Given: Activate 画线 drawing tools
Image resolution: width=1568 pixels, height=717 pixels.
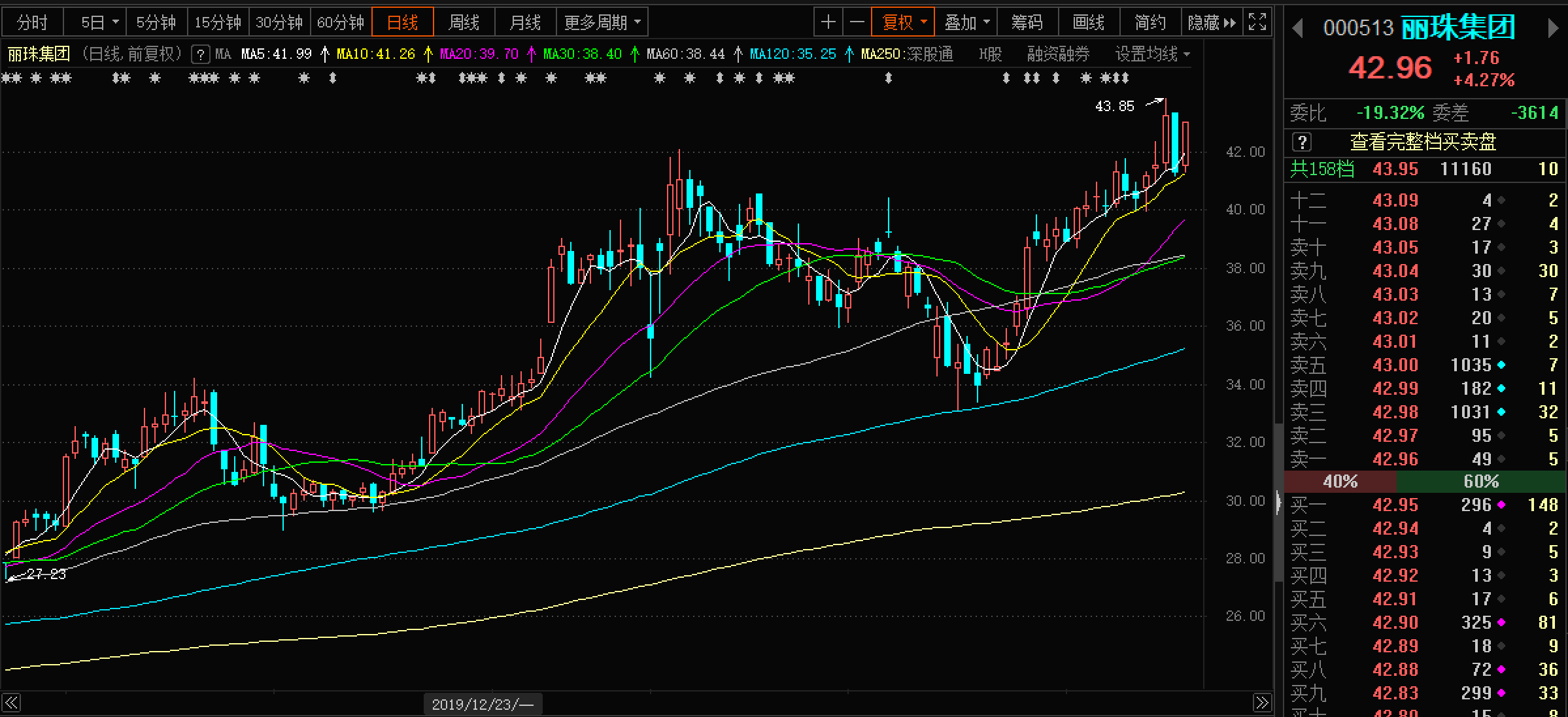Looking at the screenshot, I should tap(1089, 22).
